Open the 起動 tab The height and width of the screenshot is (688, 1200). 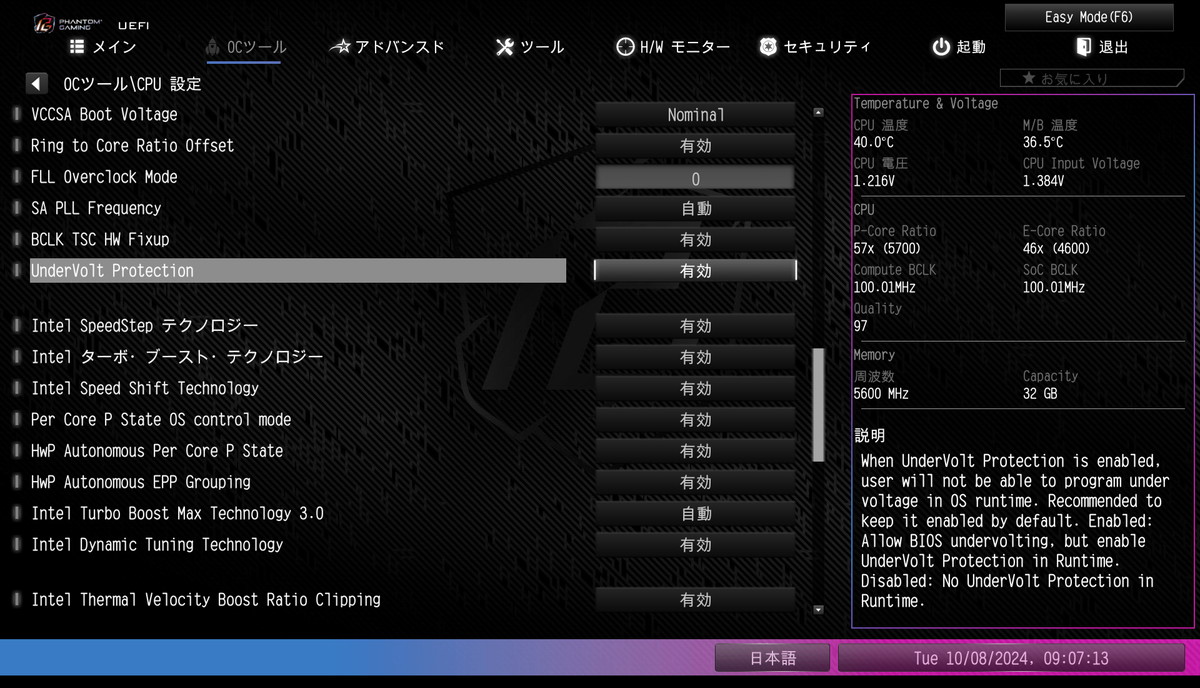point(959,47)
